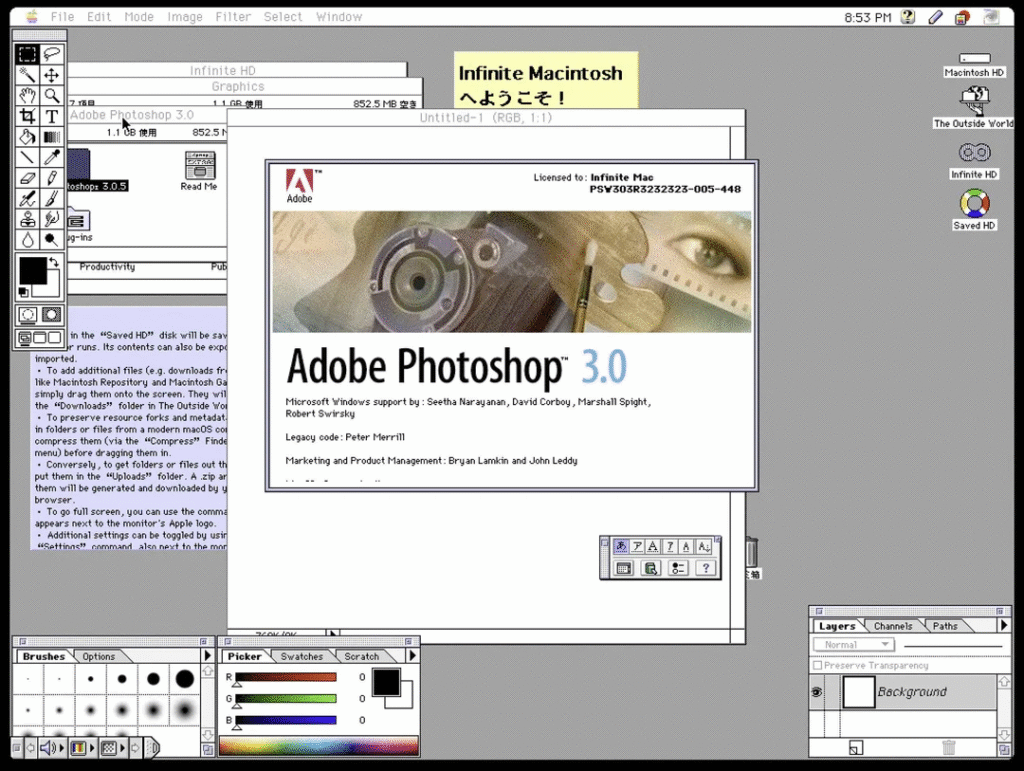The height and width of the screenshot is (771, 1024).
Task: Click the help question mark in input palette
Action: tap(705, 569)
